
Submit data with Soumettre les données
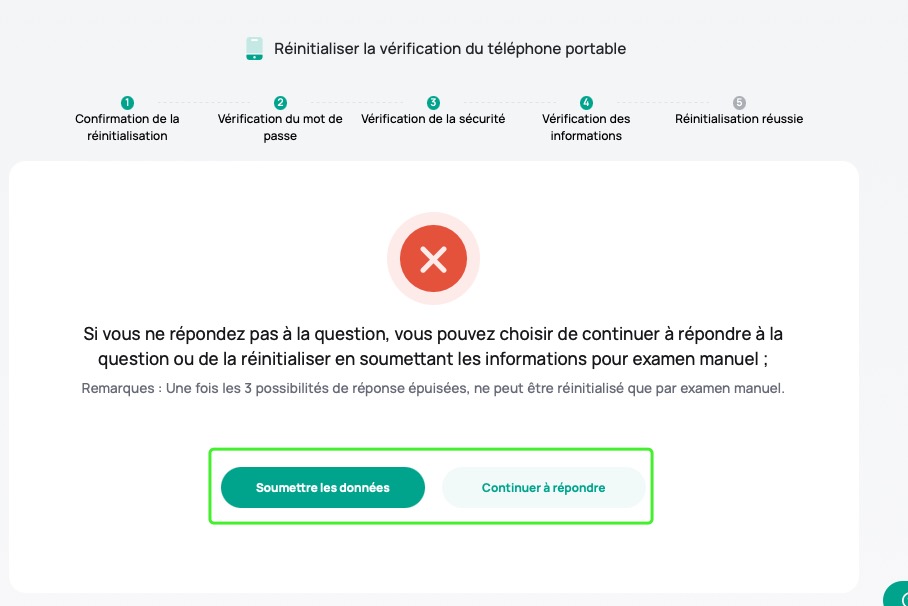(x=323, y=487)
